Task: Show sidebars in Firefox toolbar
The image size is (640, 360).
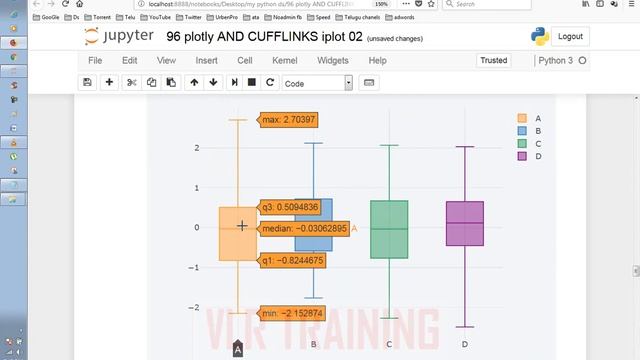Action: coord(600,4)
